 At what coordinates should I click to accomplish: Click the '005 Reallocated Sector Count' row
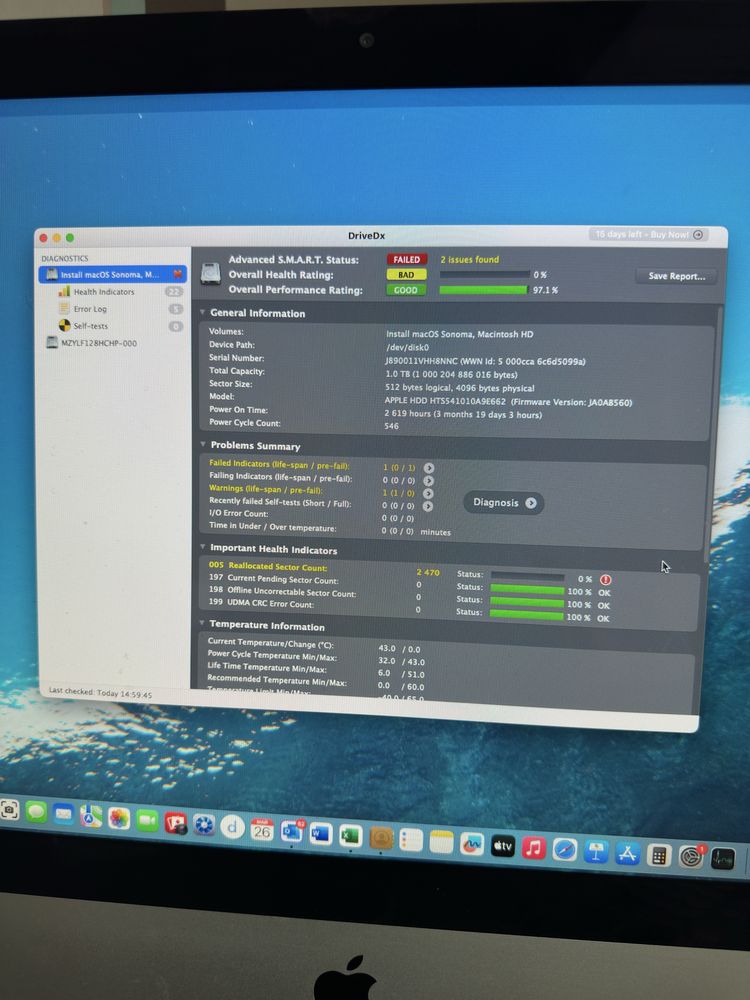click(267, 566)
